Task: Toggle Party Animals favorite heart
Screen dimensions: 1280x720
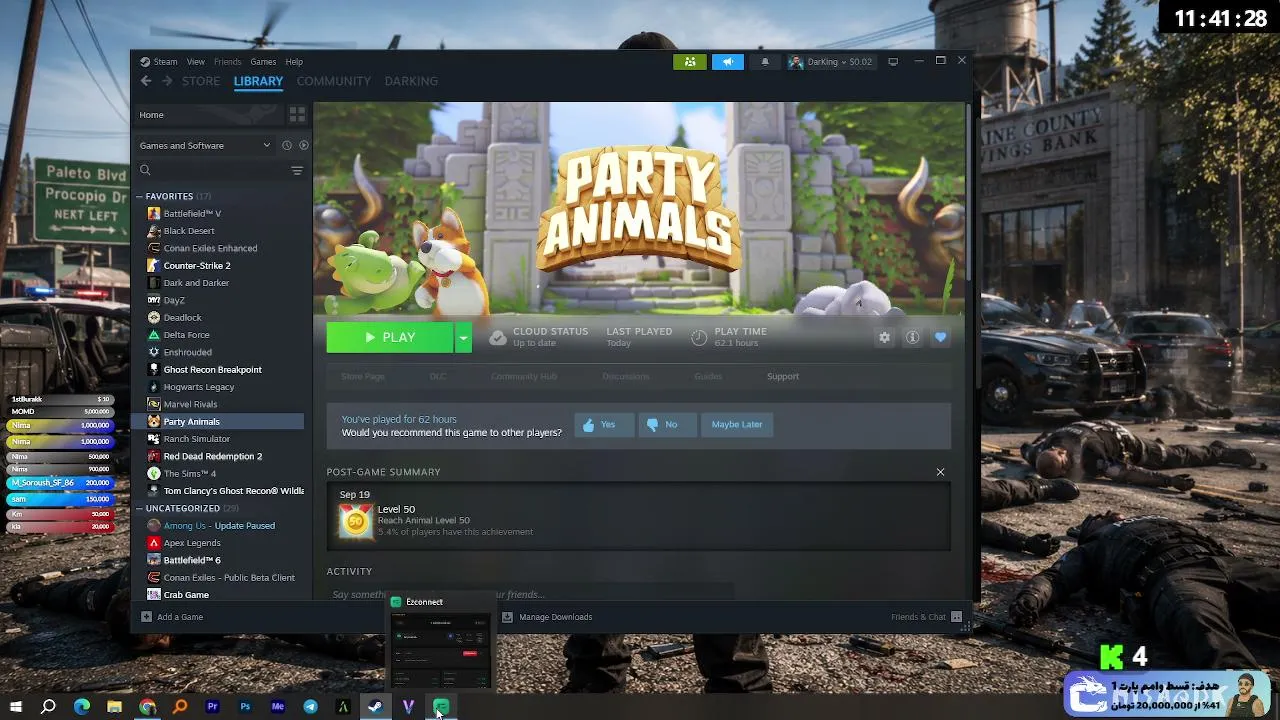Action: (940, 338)
